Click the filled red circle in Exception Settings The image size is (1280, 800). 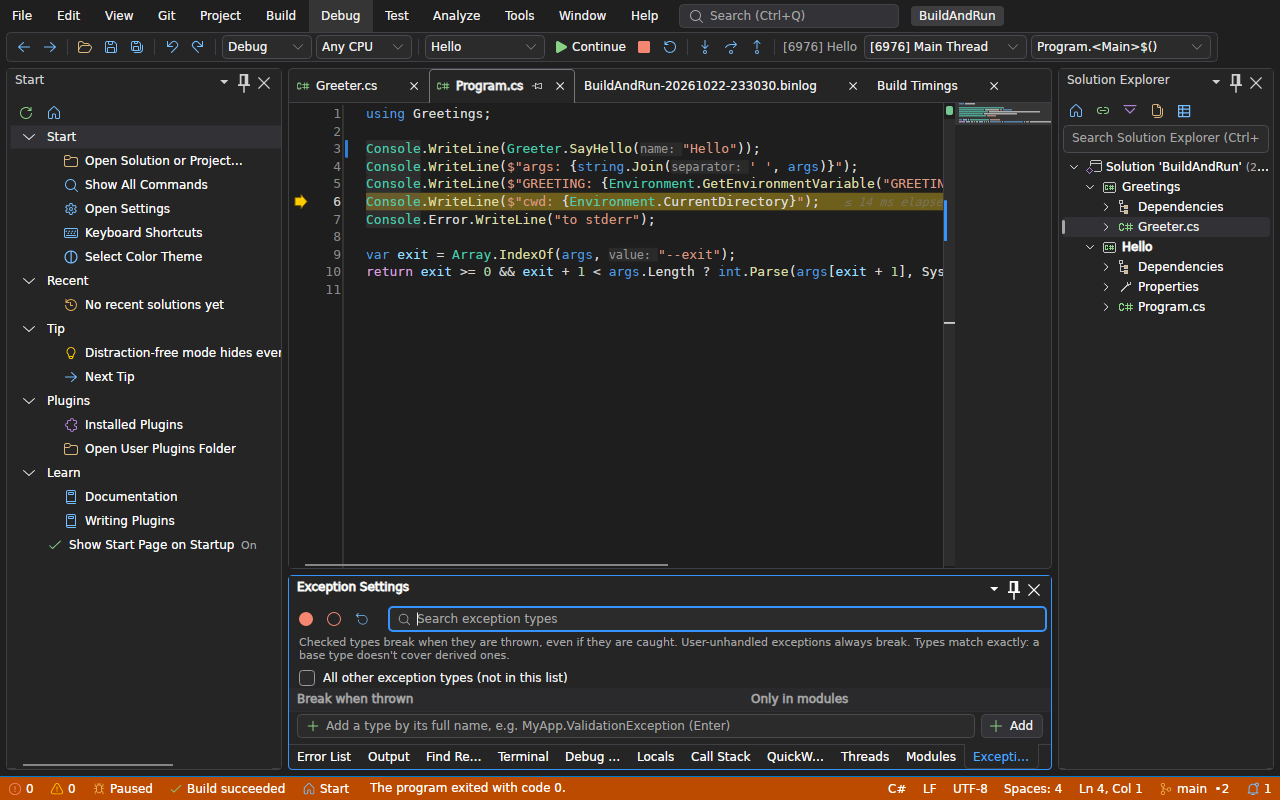tap(306, 619)
